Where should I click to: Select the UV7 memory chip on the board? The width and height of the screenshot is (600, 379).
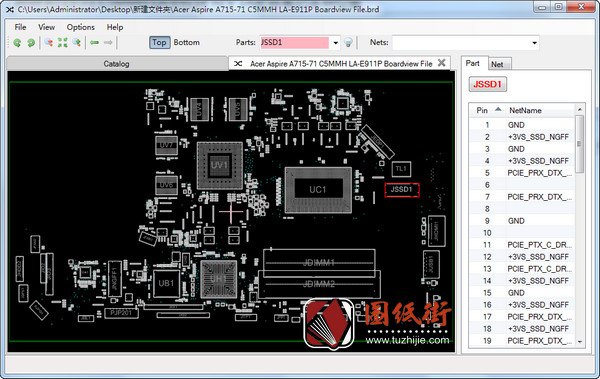(x=166, y=145)
